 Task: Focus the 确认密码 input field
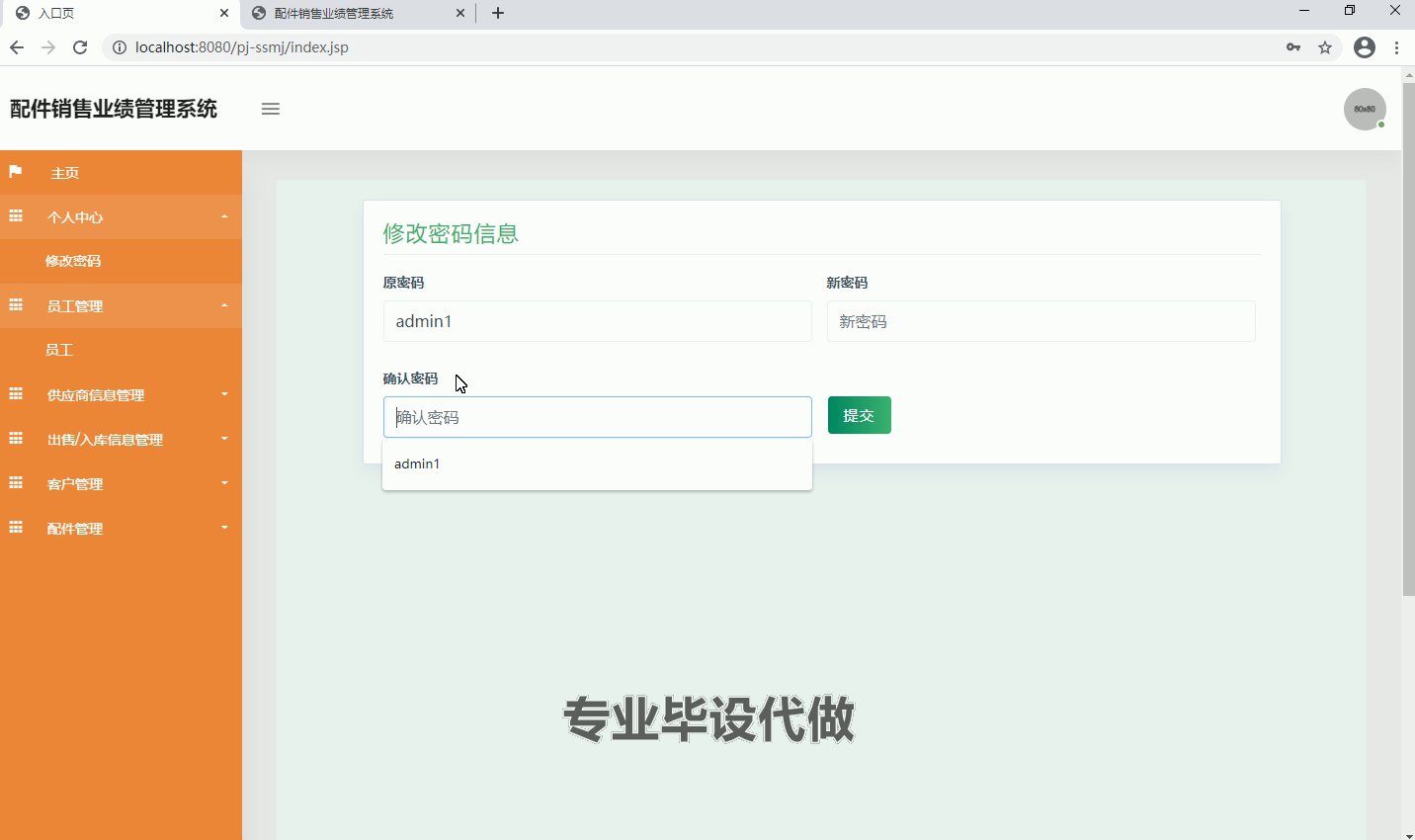click(598, 417)
